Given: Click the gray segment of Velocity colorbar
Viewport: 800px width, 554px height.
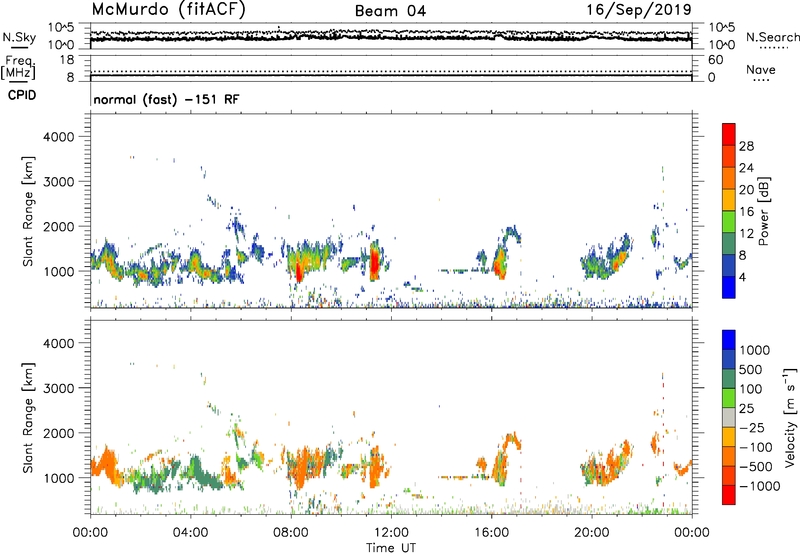Looking at the screenshot, I should [729, 417].
